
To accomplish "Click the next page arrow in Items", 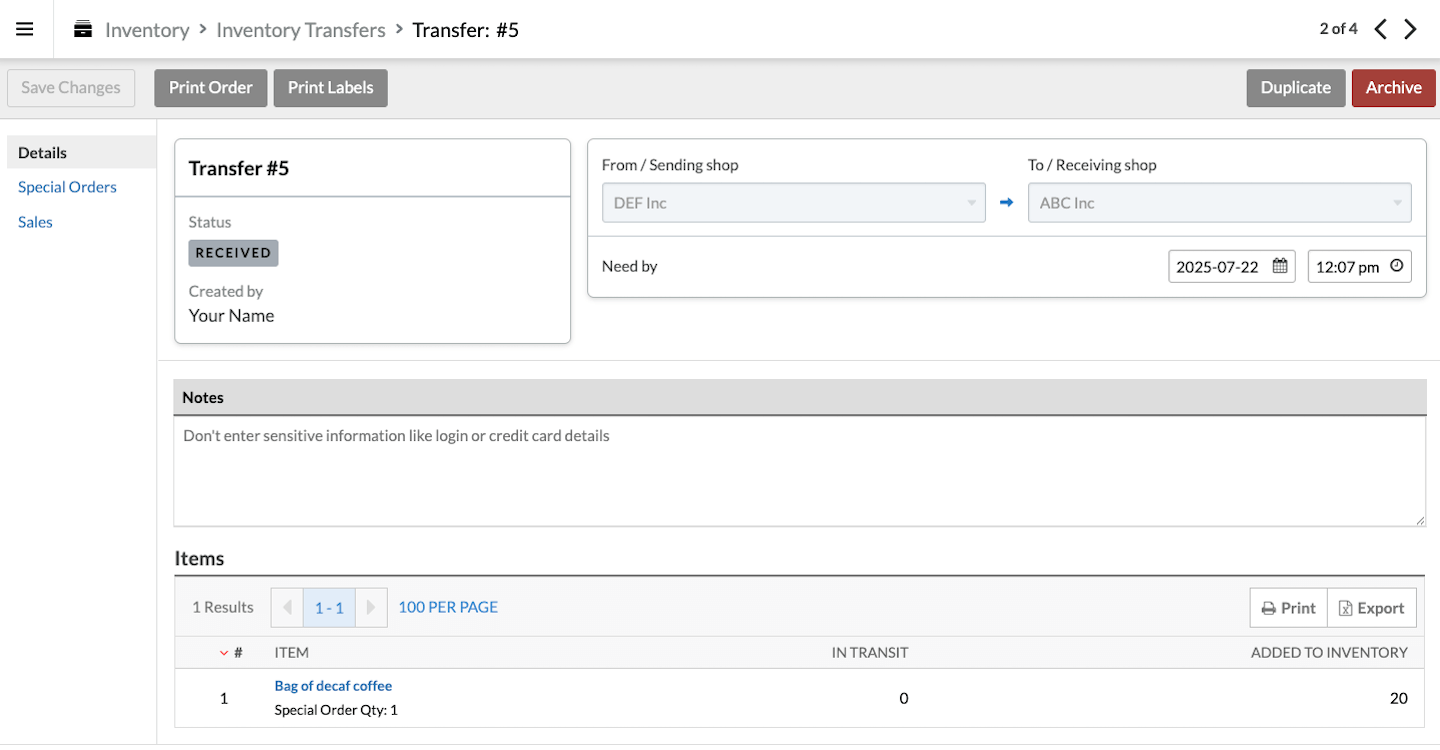I will [371, 607].
